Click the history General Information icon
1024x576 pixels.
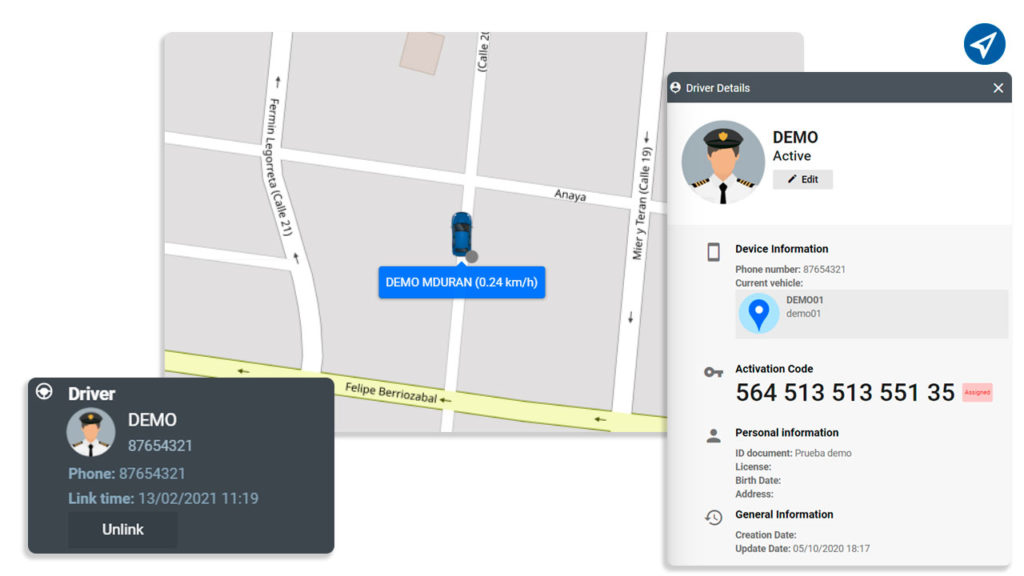pos(714,517)
